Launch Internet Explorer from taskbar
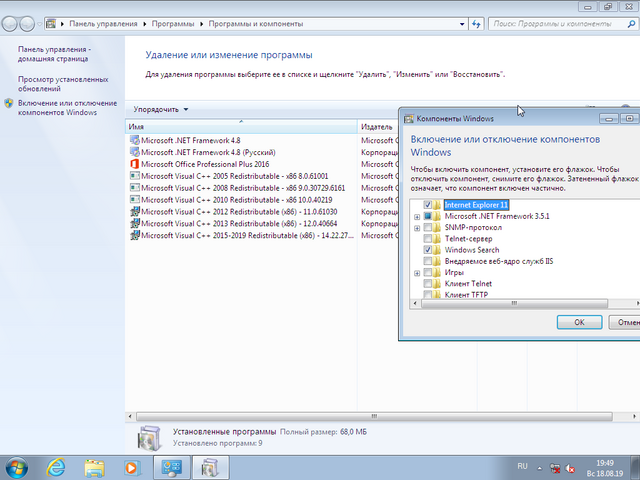Screen dimensions: 640x480 tap(56, 468)
